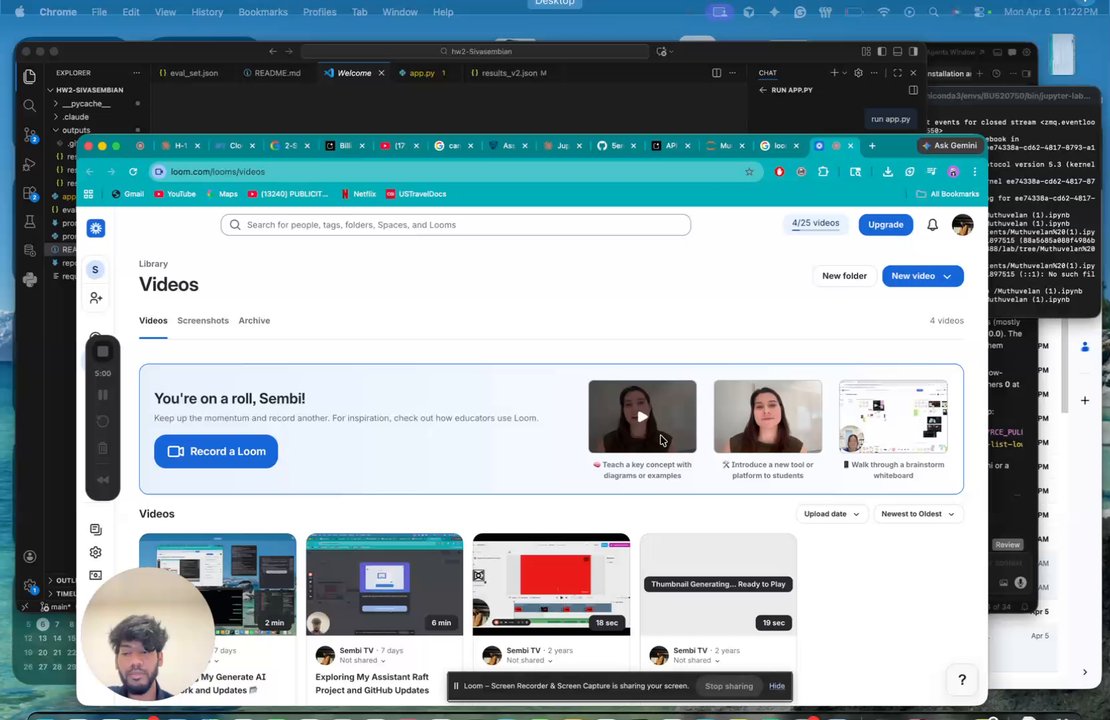1110x720 pixels.
Task: Stop the Loom recording with the stop icon
Action: 103,351
